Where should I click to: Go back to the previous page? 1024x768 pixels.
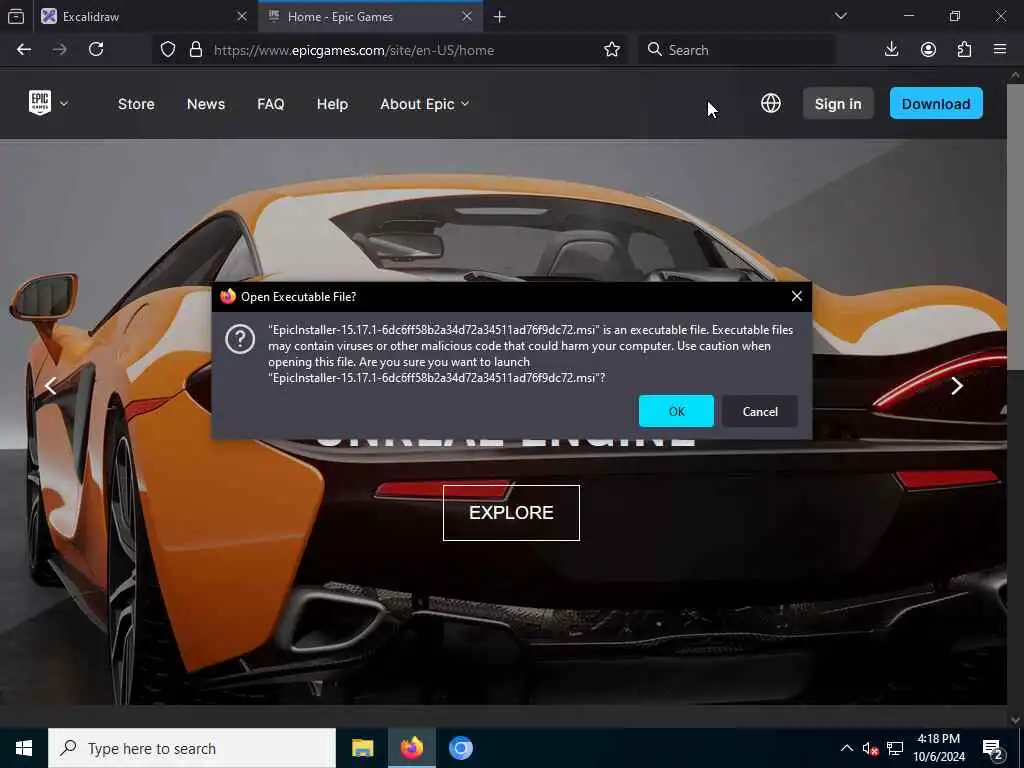(x=24, y=50)
